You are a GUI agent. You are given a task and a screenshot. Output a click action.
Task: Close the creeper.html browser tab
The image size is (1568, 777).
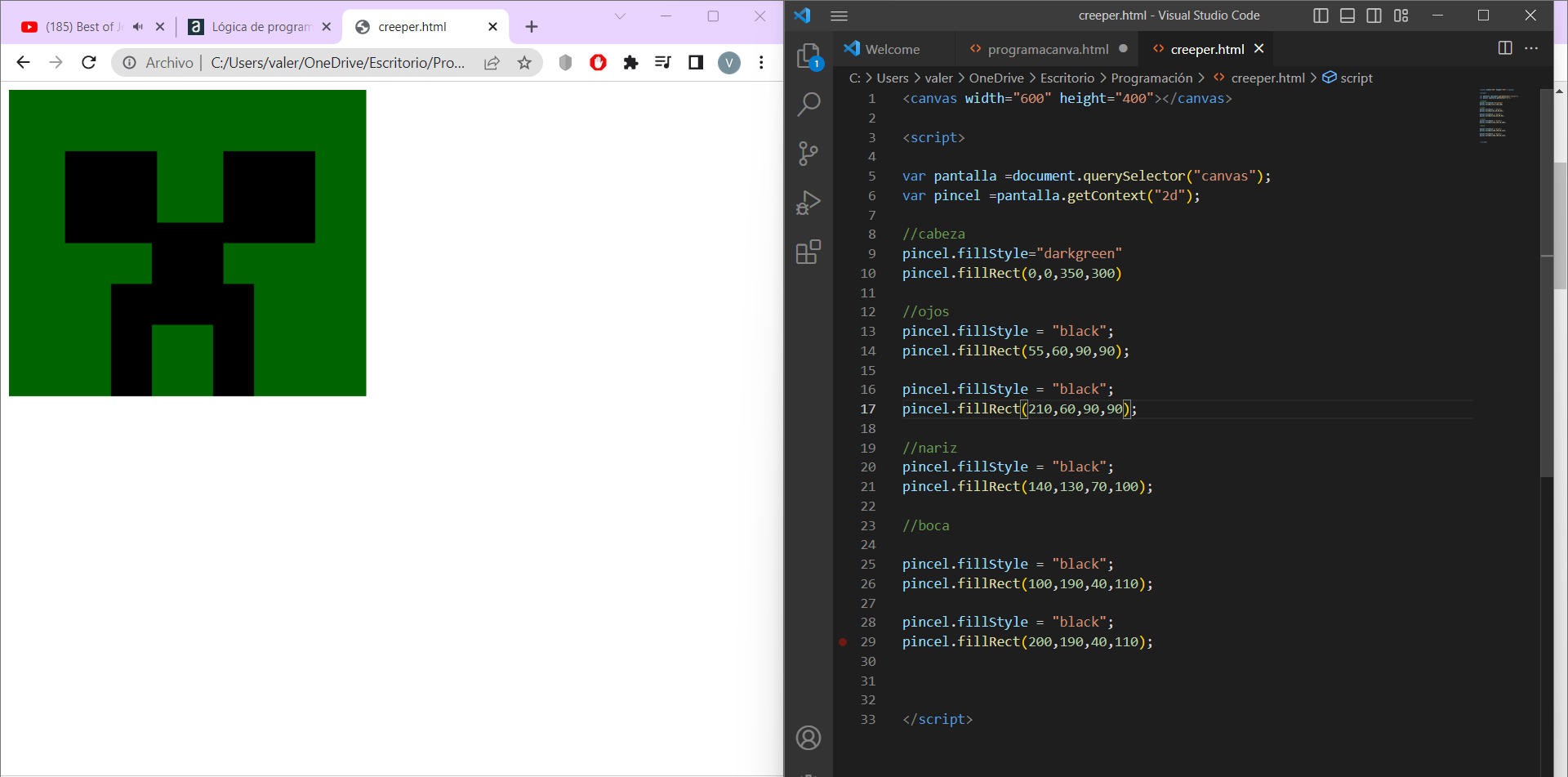coord(492,27)
